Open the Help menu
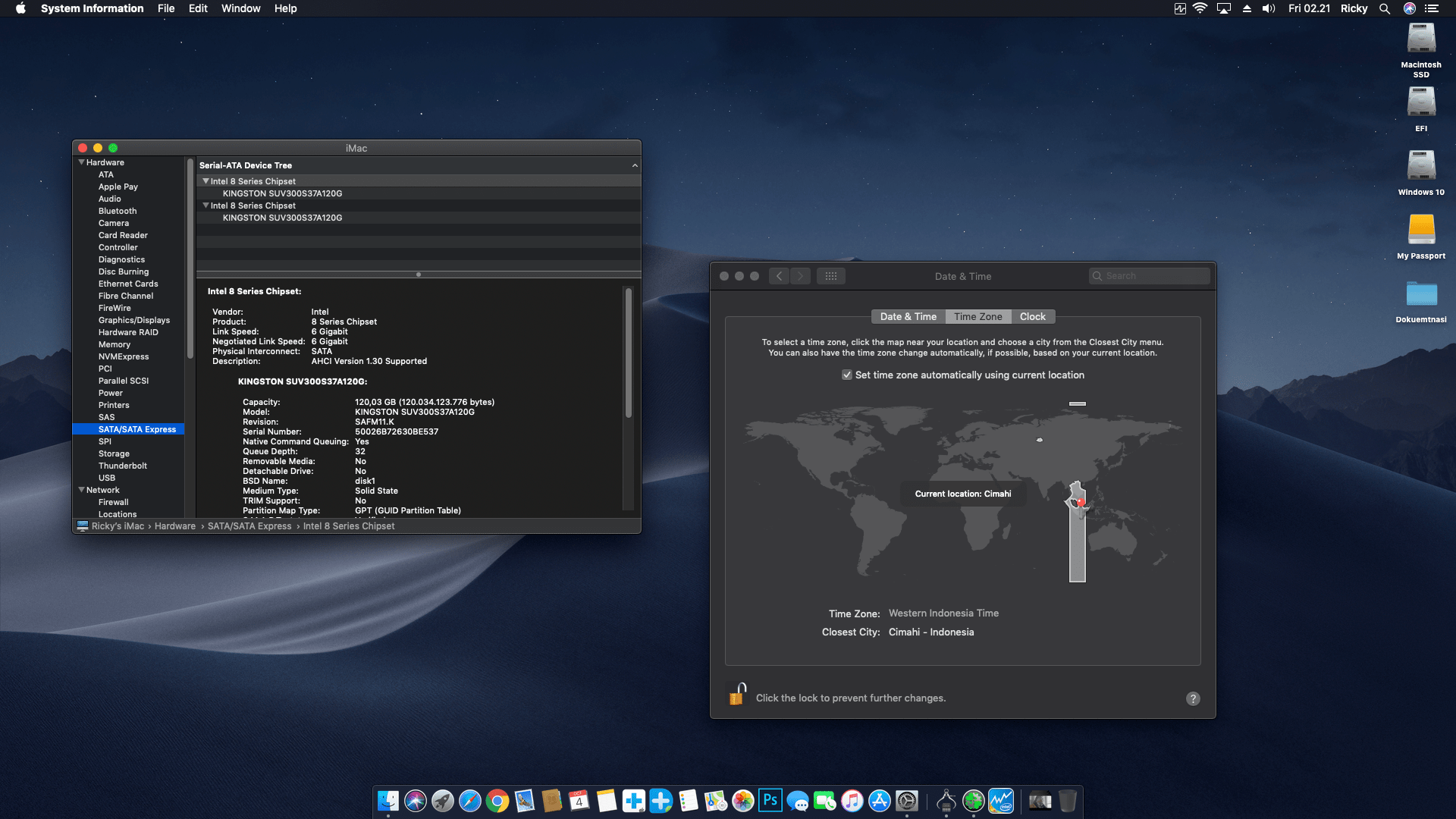The height and width of the screenshot is (819, 1456). (x=285, y=8)
